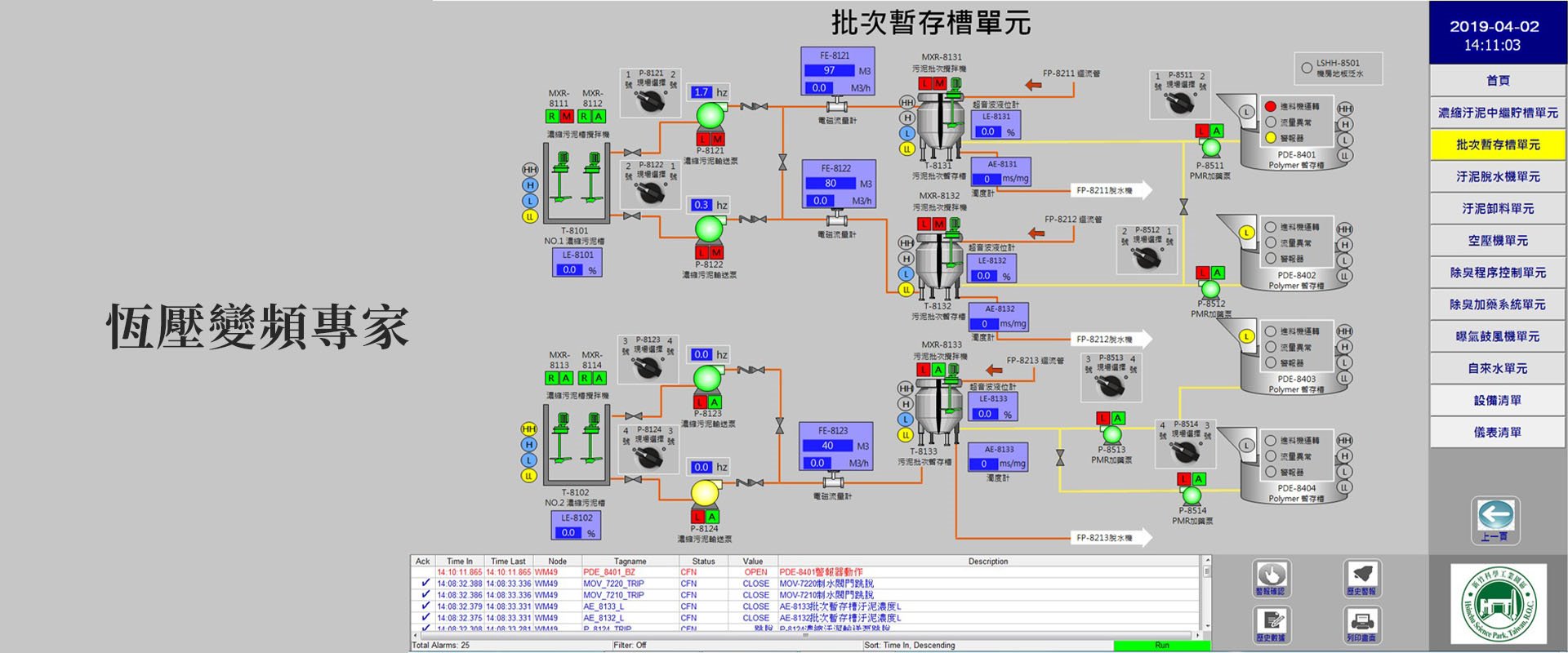
Task: Click the 警報確認 alarm acknowledge icon
Action: [x=1271, y=579]
